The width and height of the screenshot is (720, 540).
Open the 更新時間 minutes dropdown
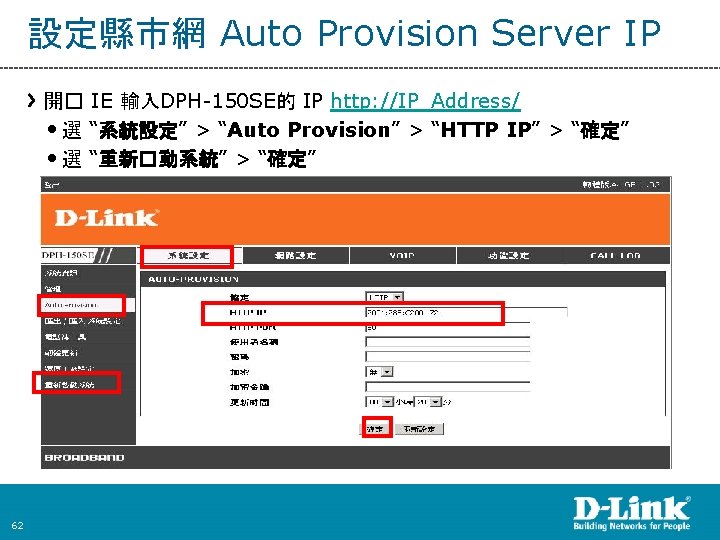pos(428,402)
